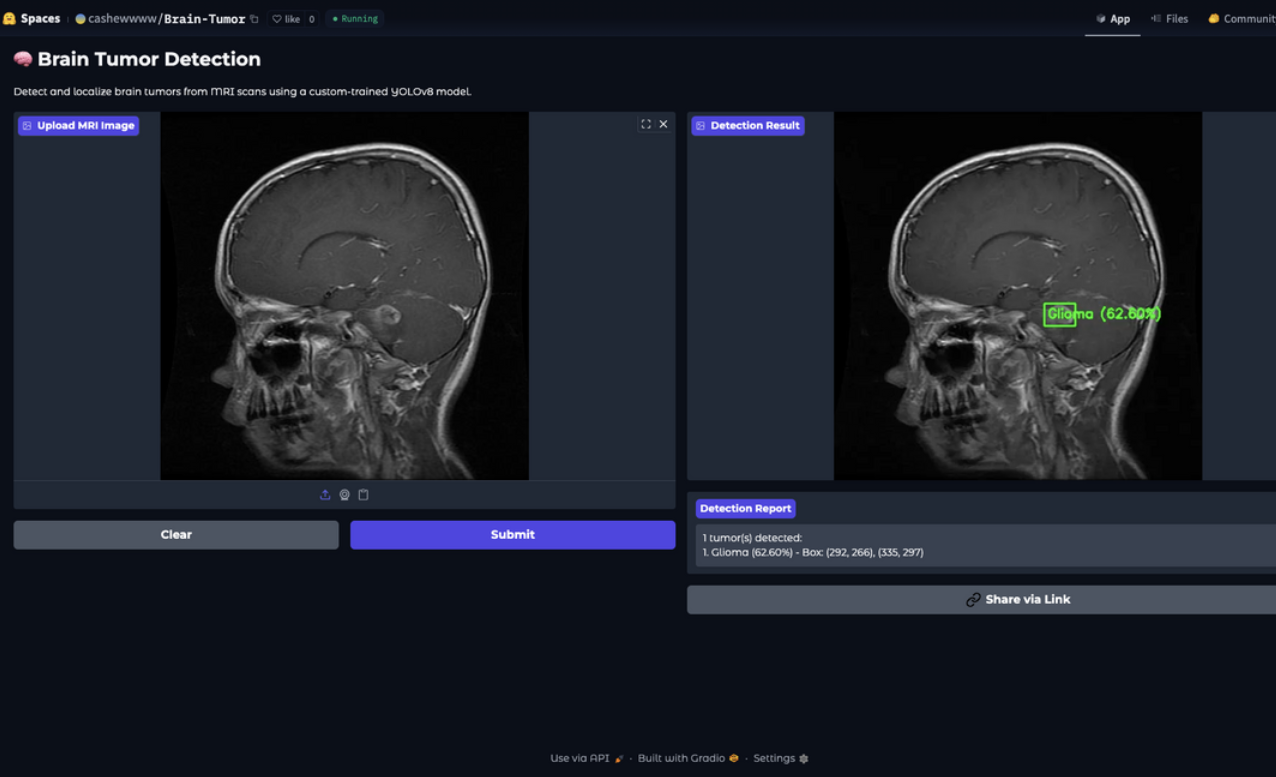Switch to the Files tab
Viewport: 1276px width, 777px height.
click(x=1169, y=19)
